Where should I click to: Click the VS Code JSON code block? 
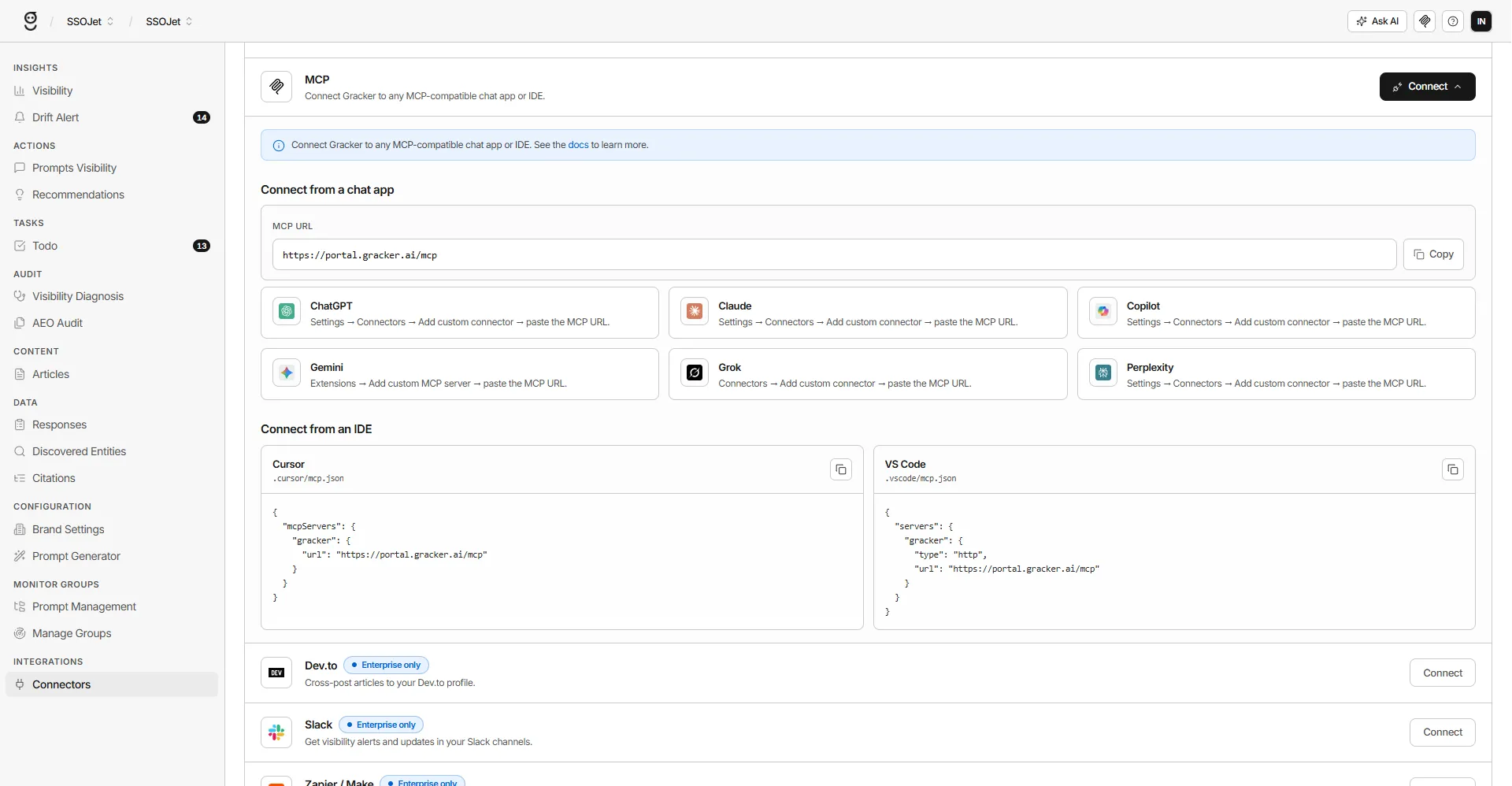point(1174,562)
